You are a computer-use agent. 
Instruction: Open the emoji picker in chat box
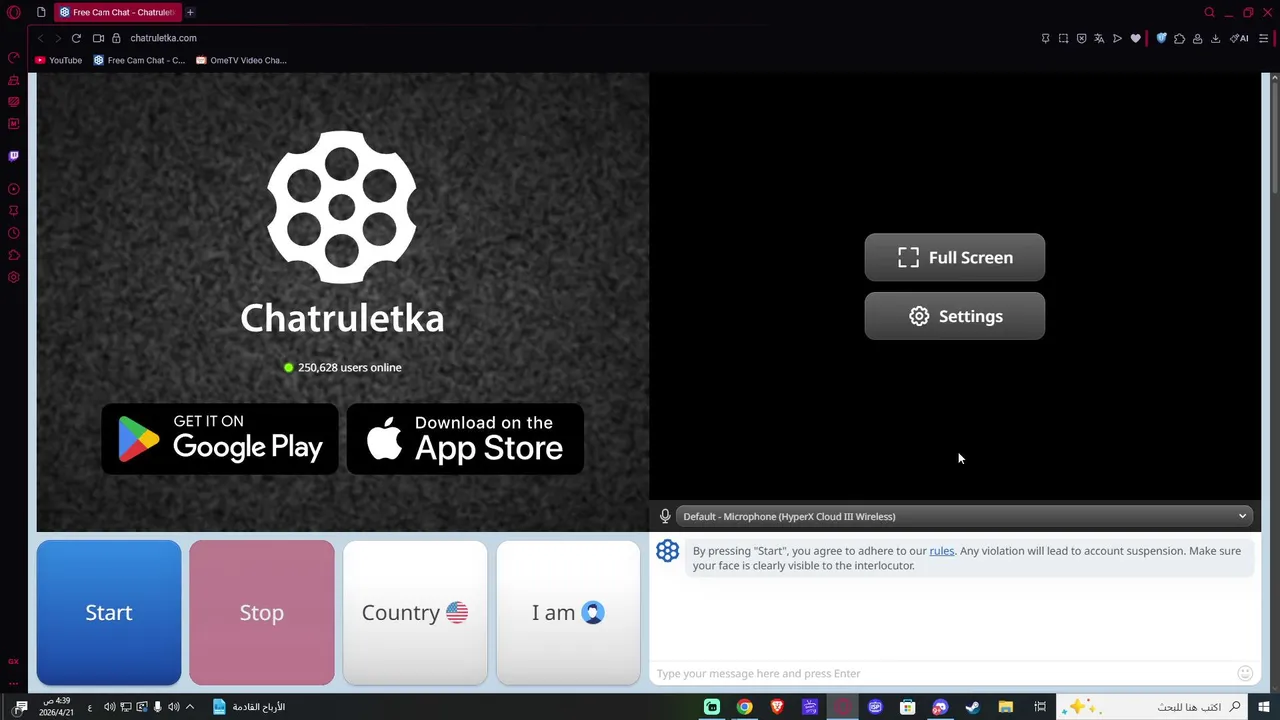(x=1245, y=673)
